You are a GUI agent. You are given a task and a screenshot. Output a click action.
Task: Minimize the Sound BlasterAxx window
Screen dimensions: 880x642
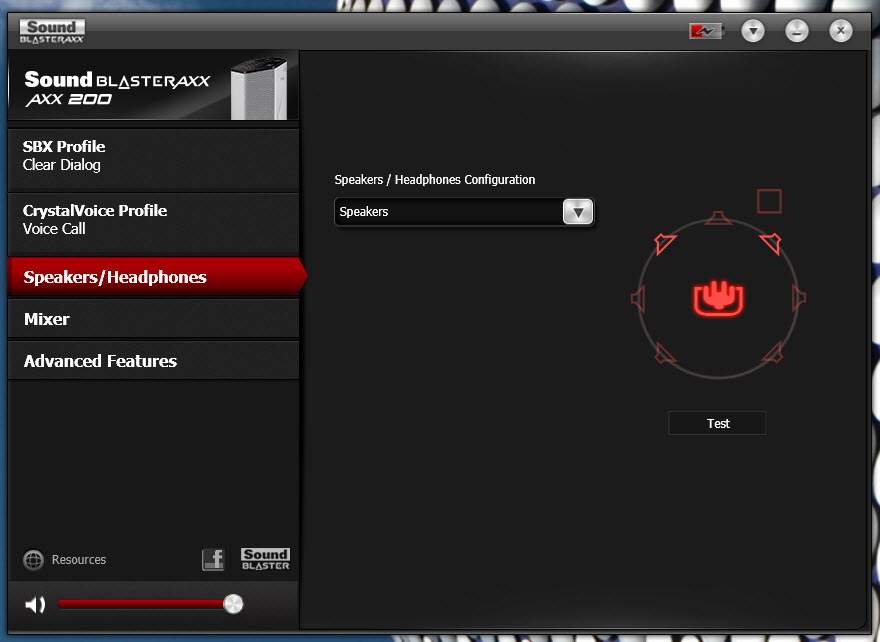(796, 31)
